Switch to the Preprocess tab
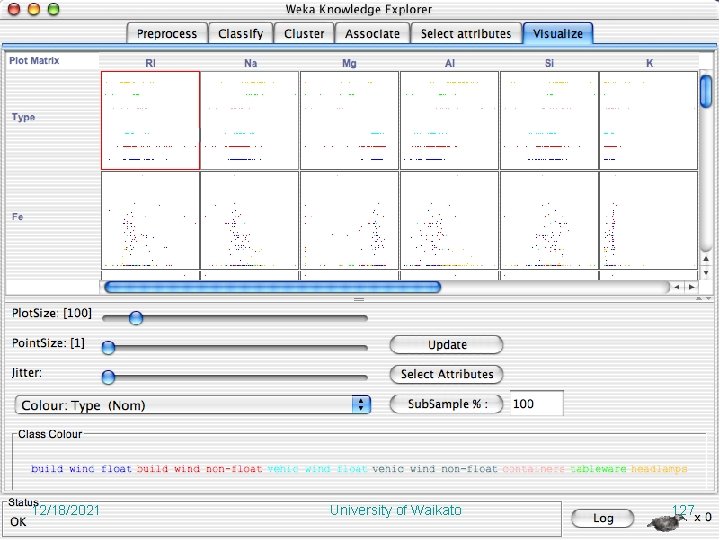Viewport: 720px width, 540px height. tap(167, 34)
